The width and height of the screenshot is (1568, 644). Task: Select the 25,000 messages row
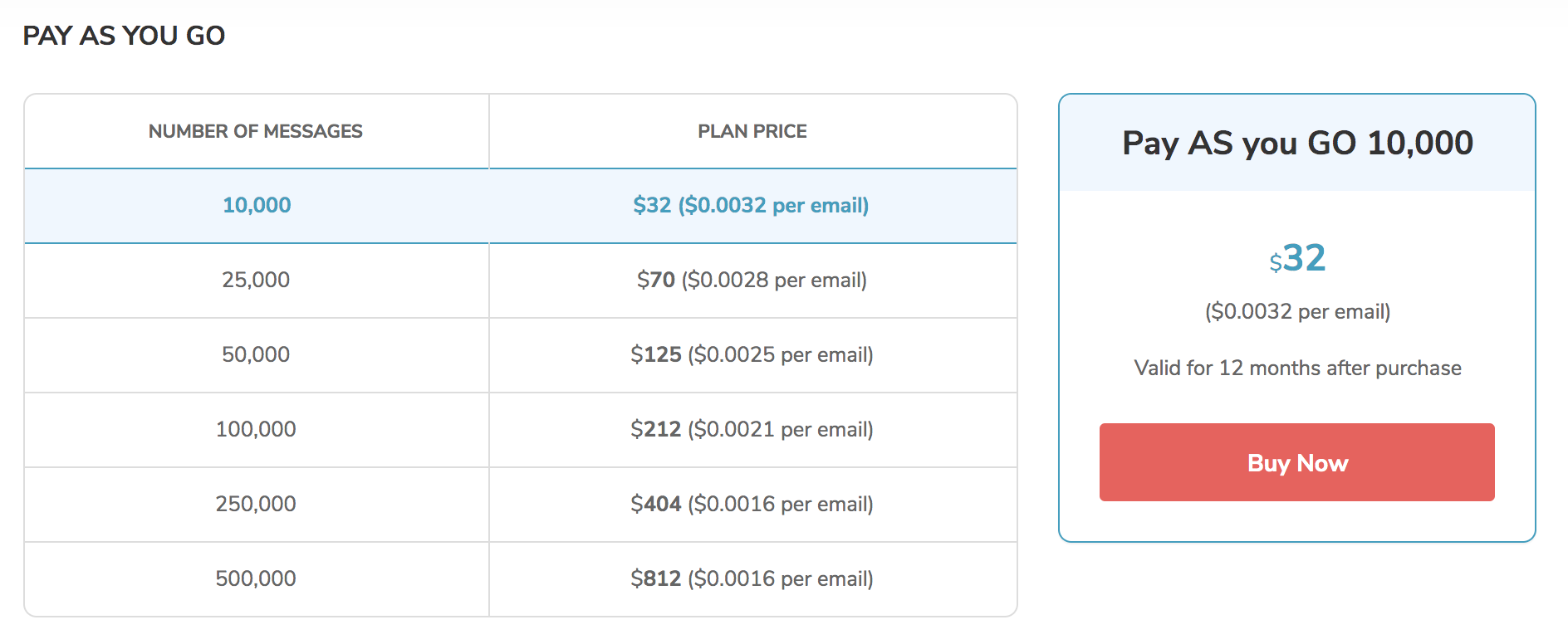(x=521, y=281)
